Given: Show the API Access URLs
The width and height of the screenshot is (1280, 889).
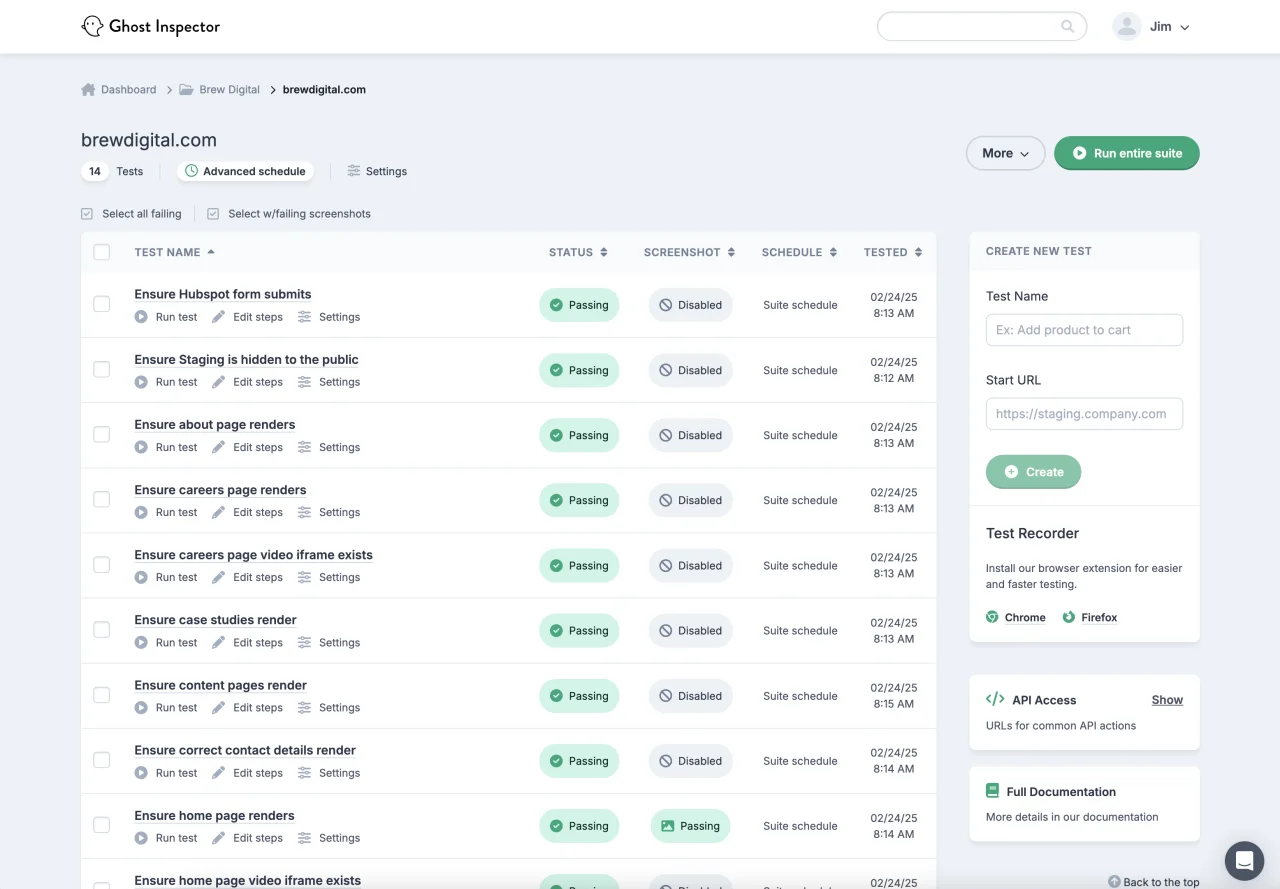Looking at the screenshot, I should click(x=1167, y=700).
